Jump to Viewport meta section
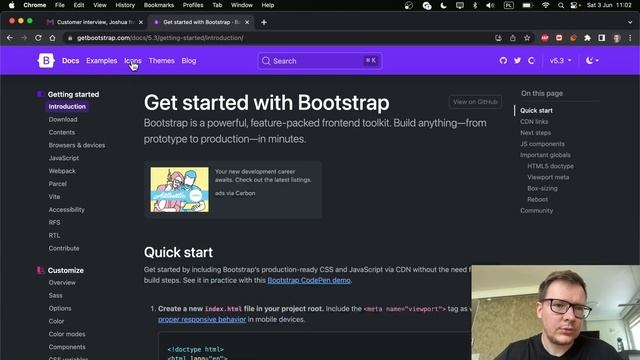This screenshot has height=360, width=640. 548,177
